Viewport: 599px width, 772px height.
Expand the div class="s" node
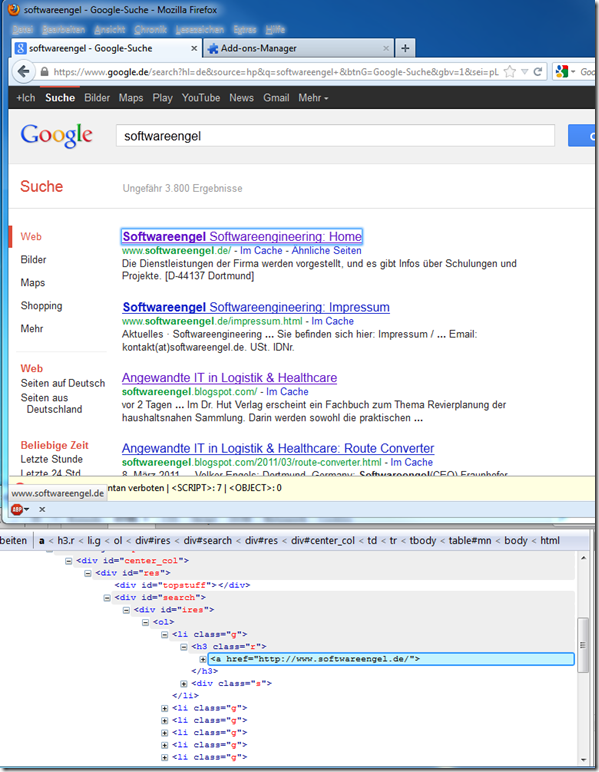pyautogui.click(x=184, y=683)
